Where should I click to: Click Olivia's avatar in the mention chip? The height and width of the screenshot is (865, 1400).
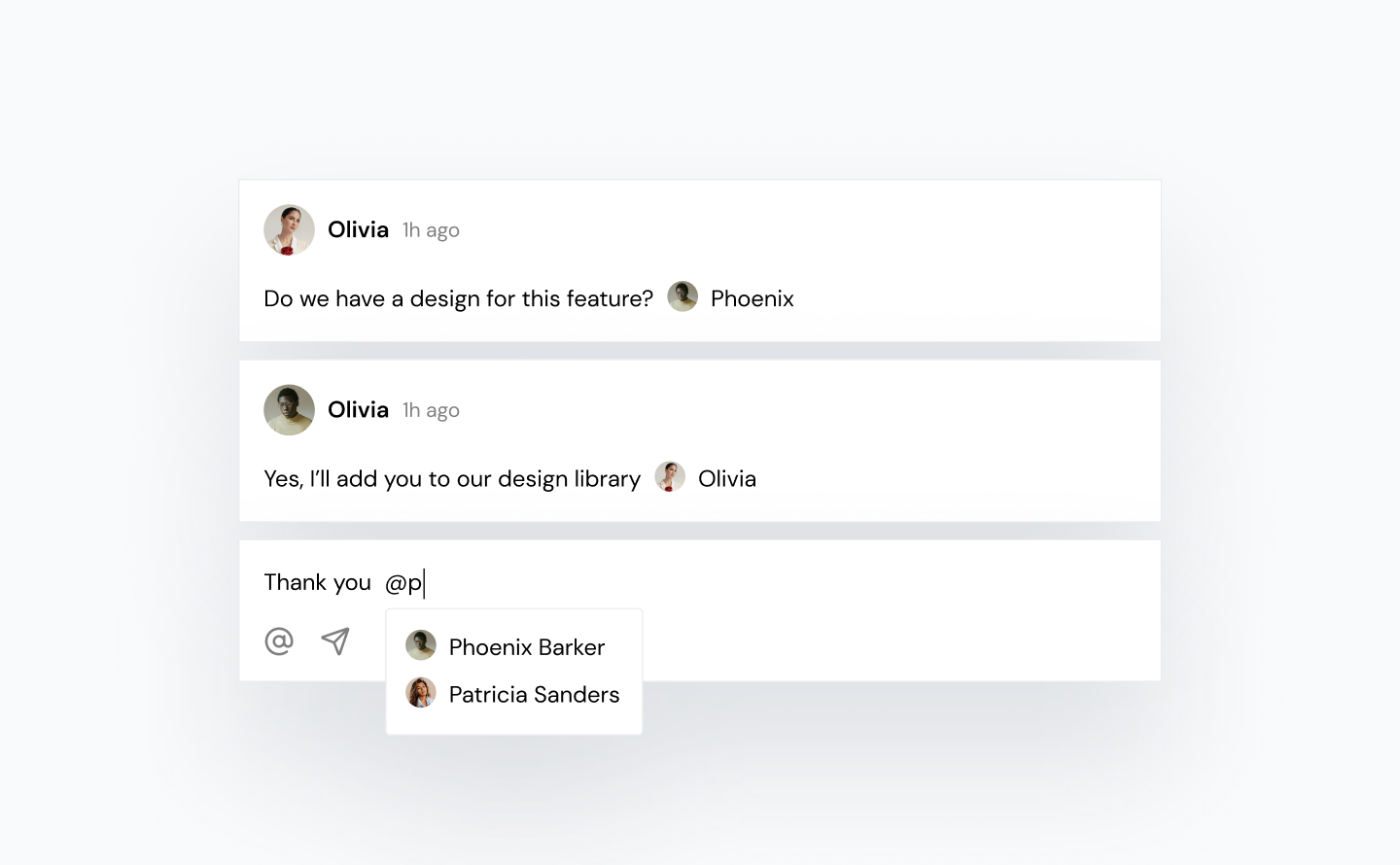point(669,476)
